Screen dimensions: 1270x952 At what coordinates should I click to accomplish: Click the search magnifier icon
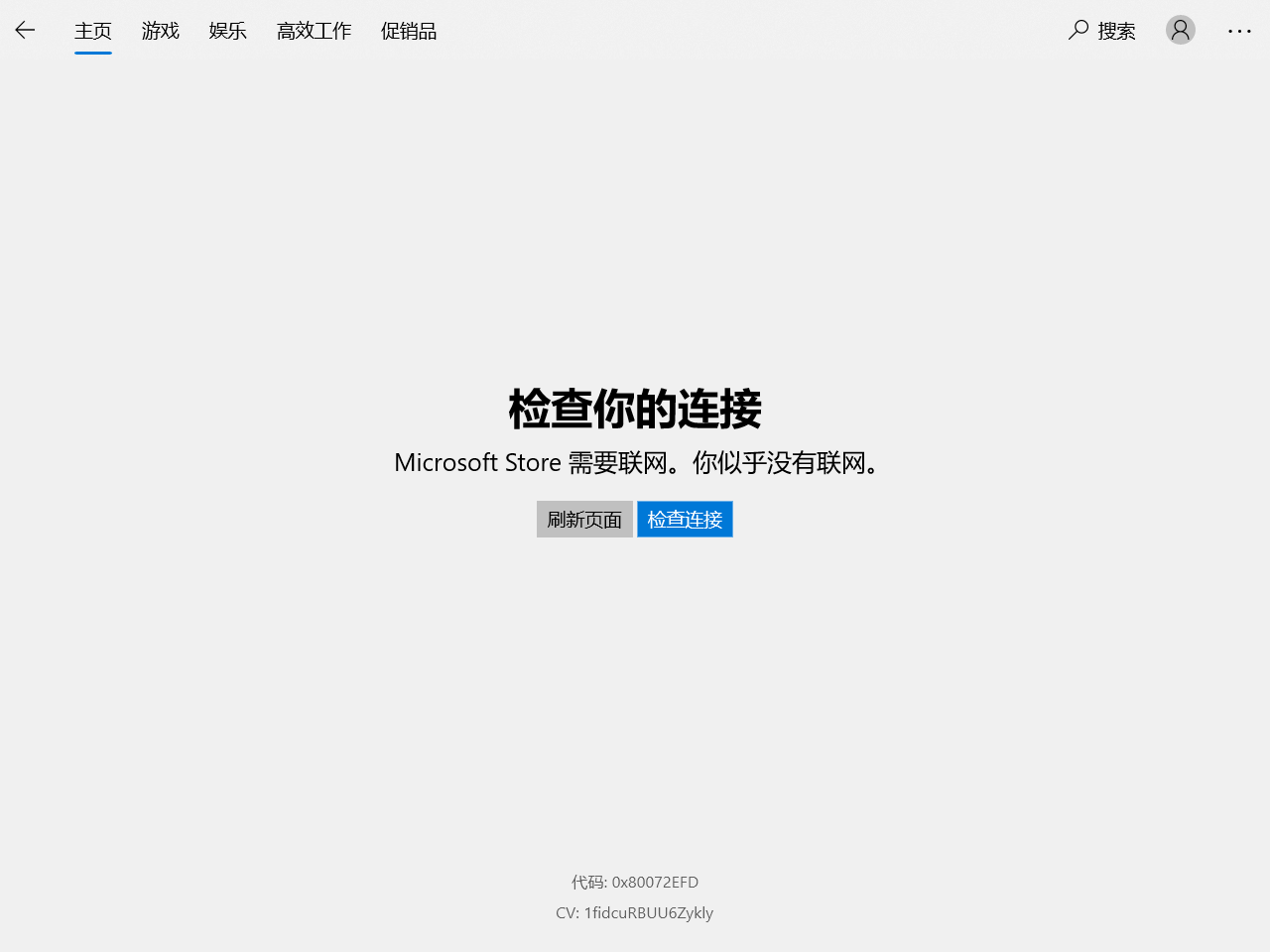pos(1079,30)
